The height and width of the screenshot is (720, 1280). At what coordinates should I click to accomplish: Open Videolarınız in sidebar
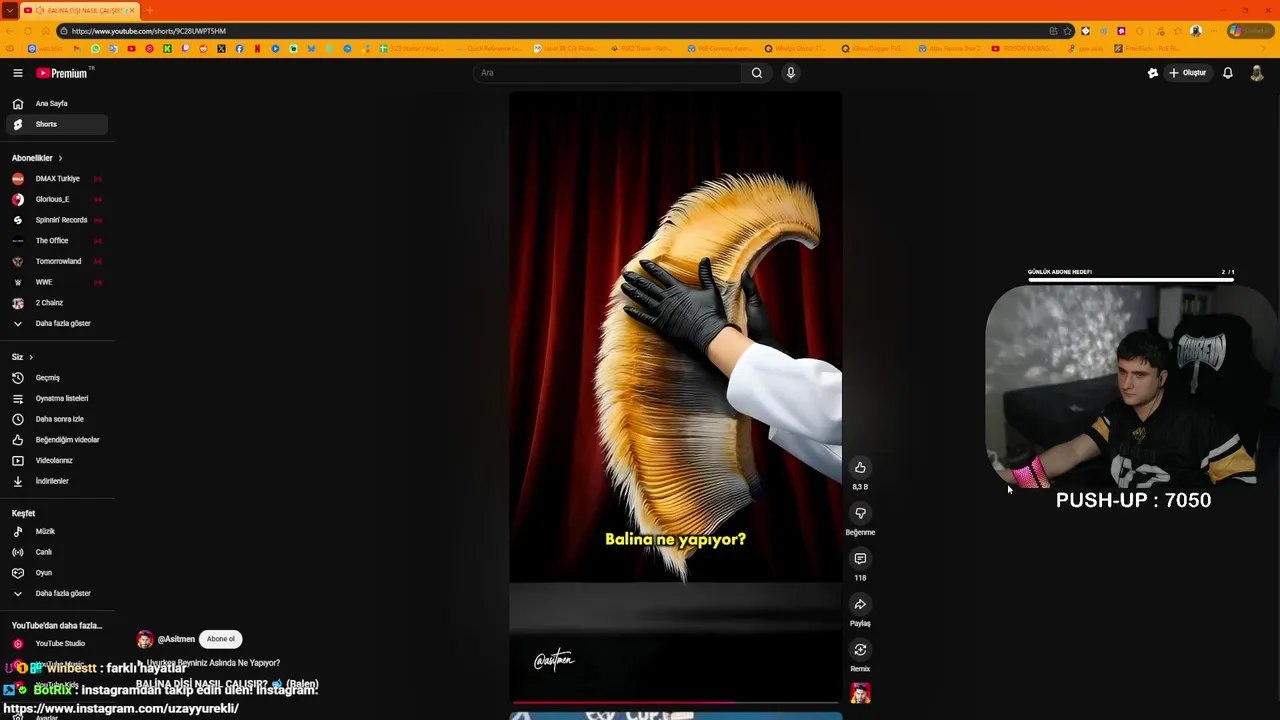coord(55,460)
